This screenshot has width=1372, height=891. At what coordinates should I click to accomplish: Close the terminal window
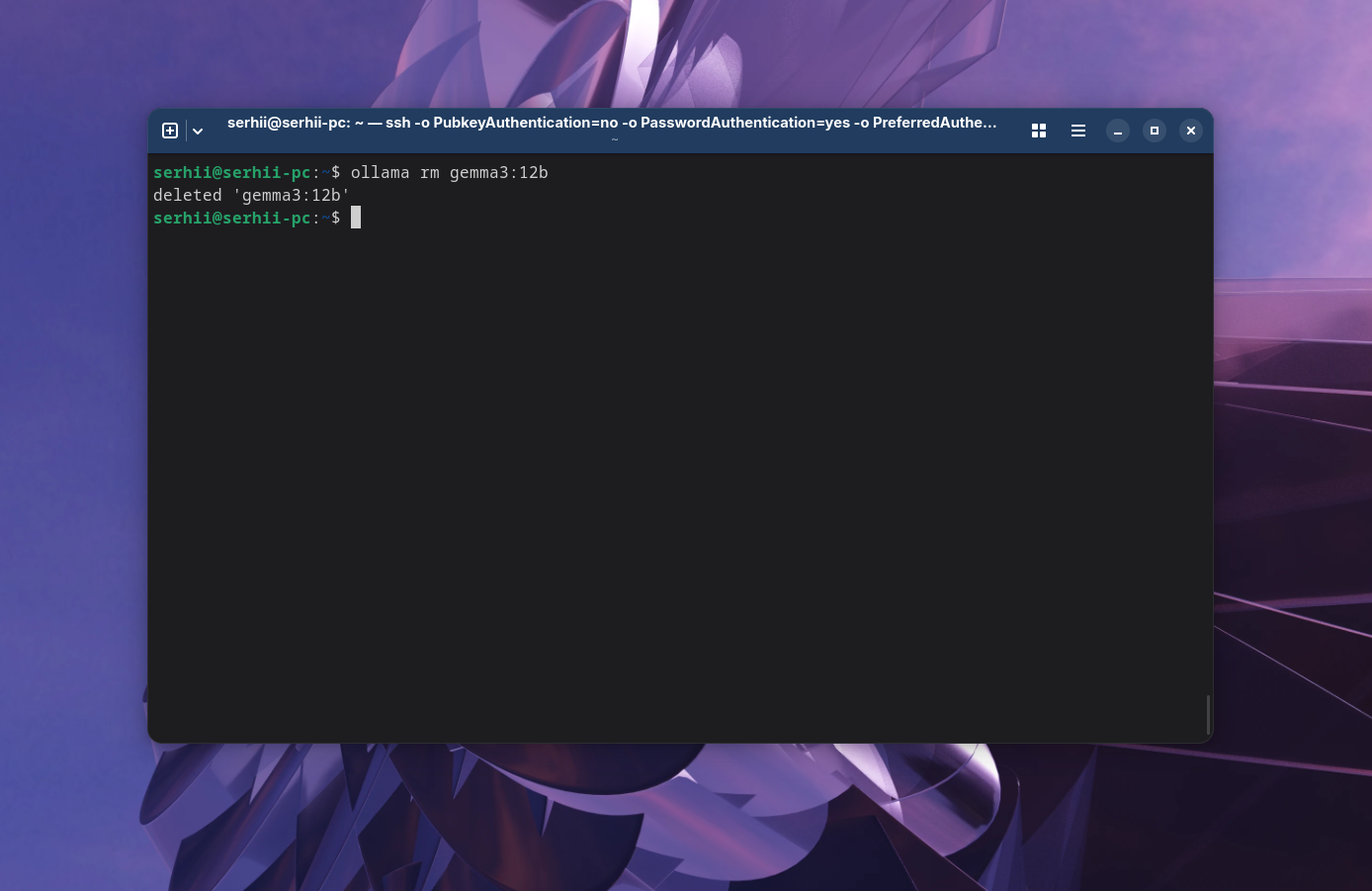pos(1190,130)
